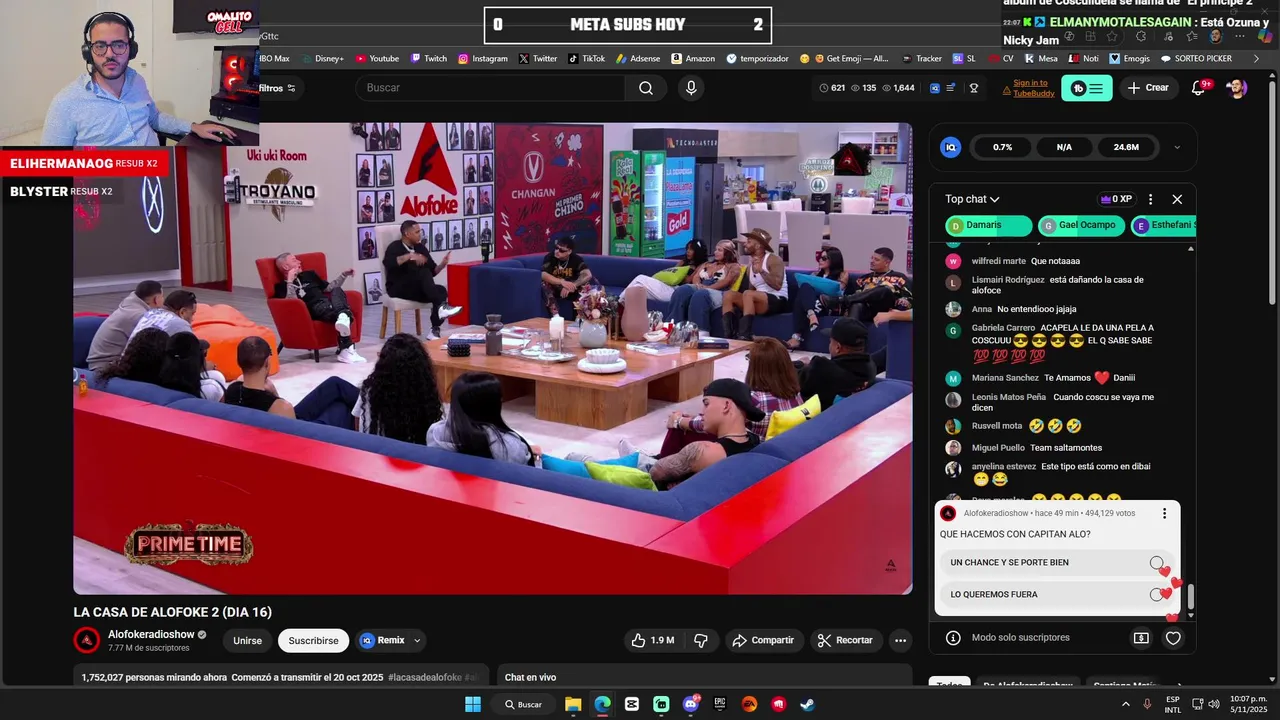
Task: Expand the Top chat dropdown
Action: pyautogui.click(x=973, y=199)
